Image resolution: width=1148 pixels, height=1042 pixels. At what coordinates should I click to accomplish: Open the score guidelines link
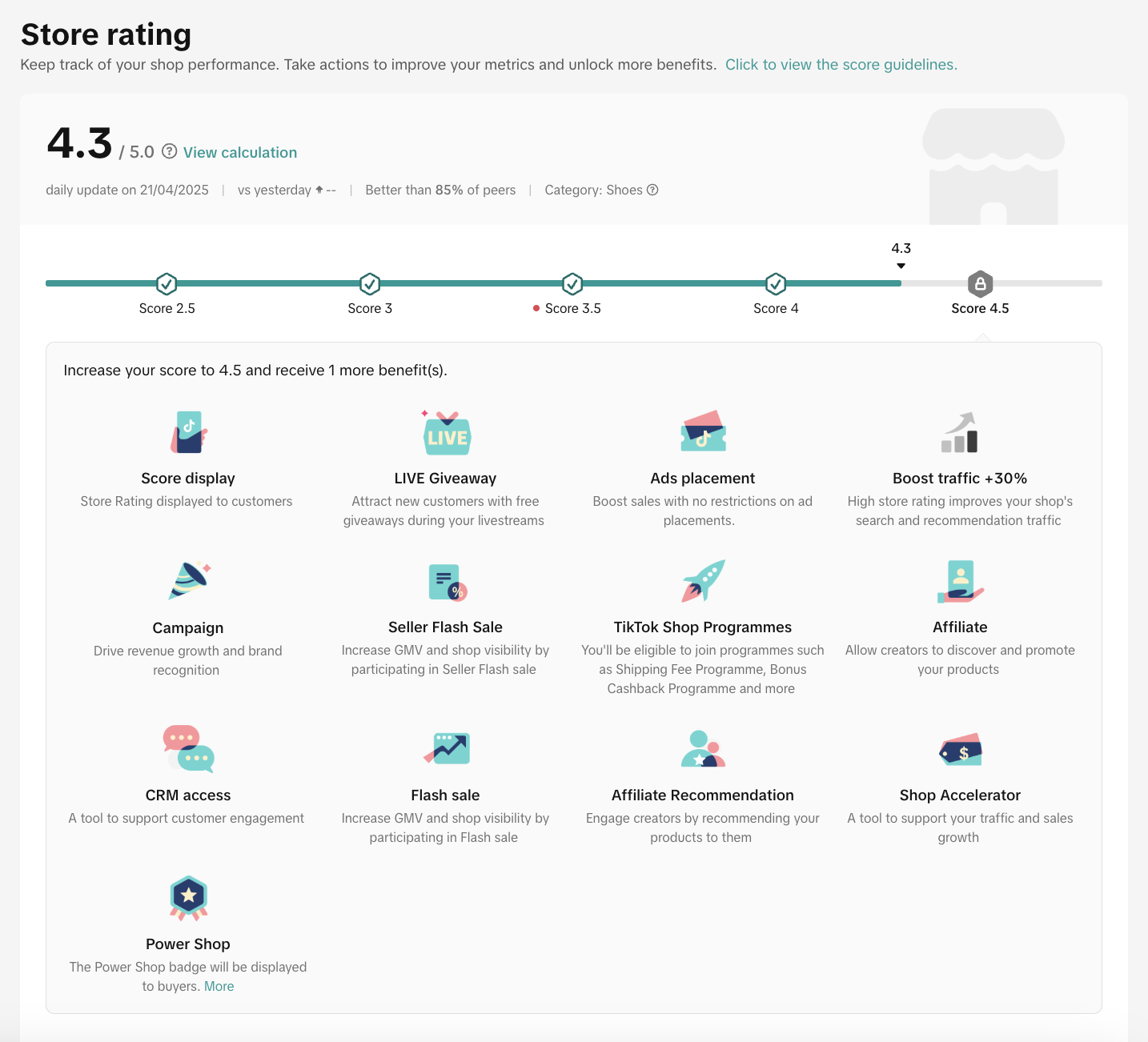841,65
